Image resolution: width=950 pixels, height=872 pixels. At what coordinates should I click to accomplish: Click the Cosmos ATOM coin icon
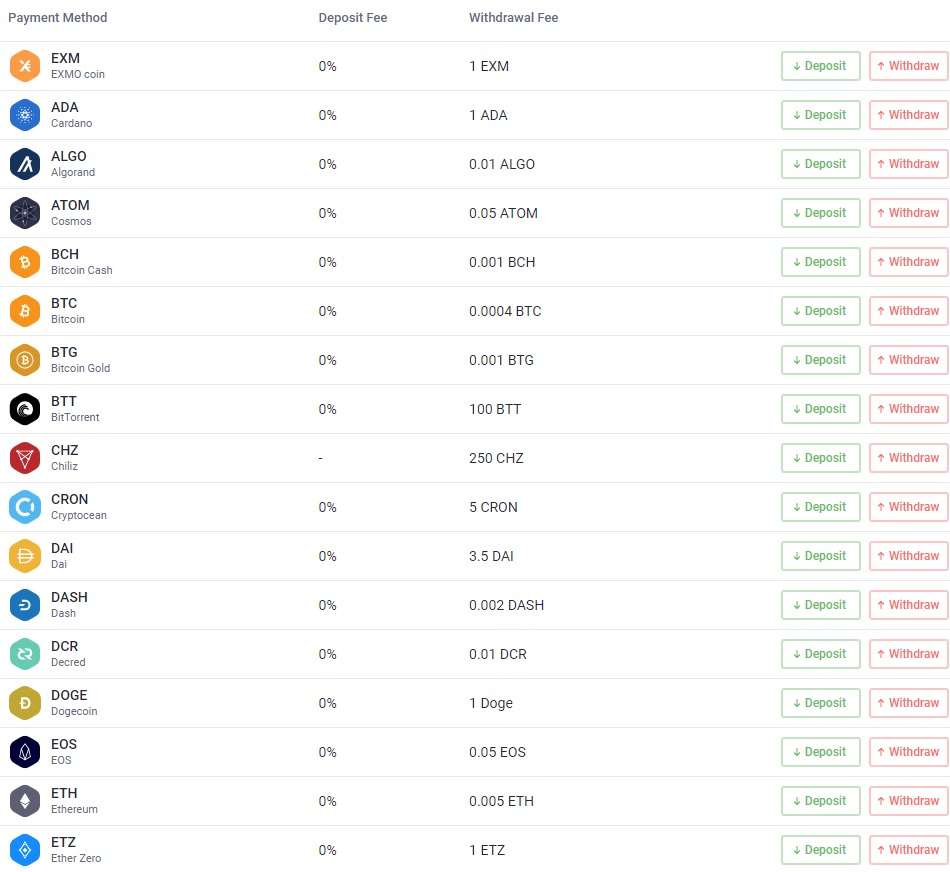[x=25, y=213]
